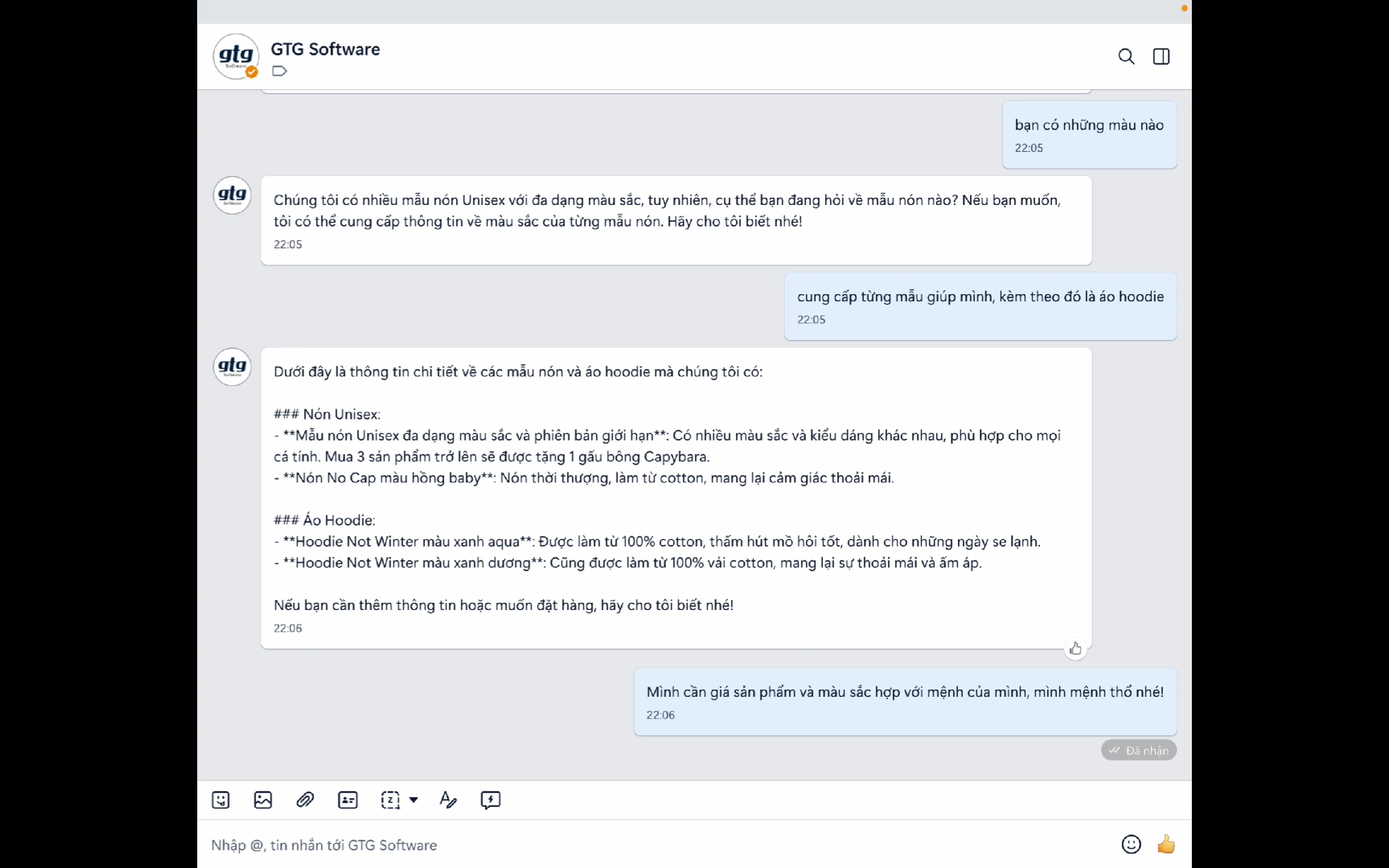Send a contact card via the toolbar
Viewport: 1389px width, 868px height.
click(348, 800)
